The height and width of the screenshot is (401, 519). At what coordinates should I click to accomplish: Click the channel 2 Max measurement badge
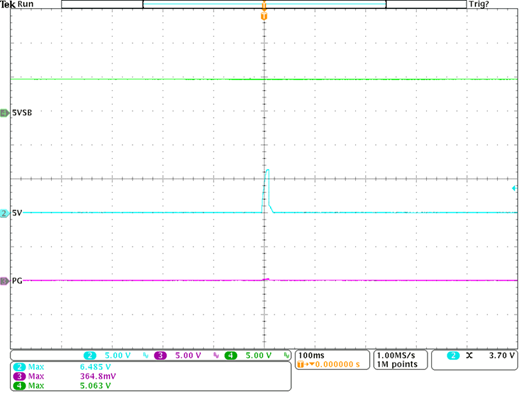coord(19,367)
